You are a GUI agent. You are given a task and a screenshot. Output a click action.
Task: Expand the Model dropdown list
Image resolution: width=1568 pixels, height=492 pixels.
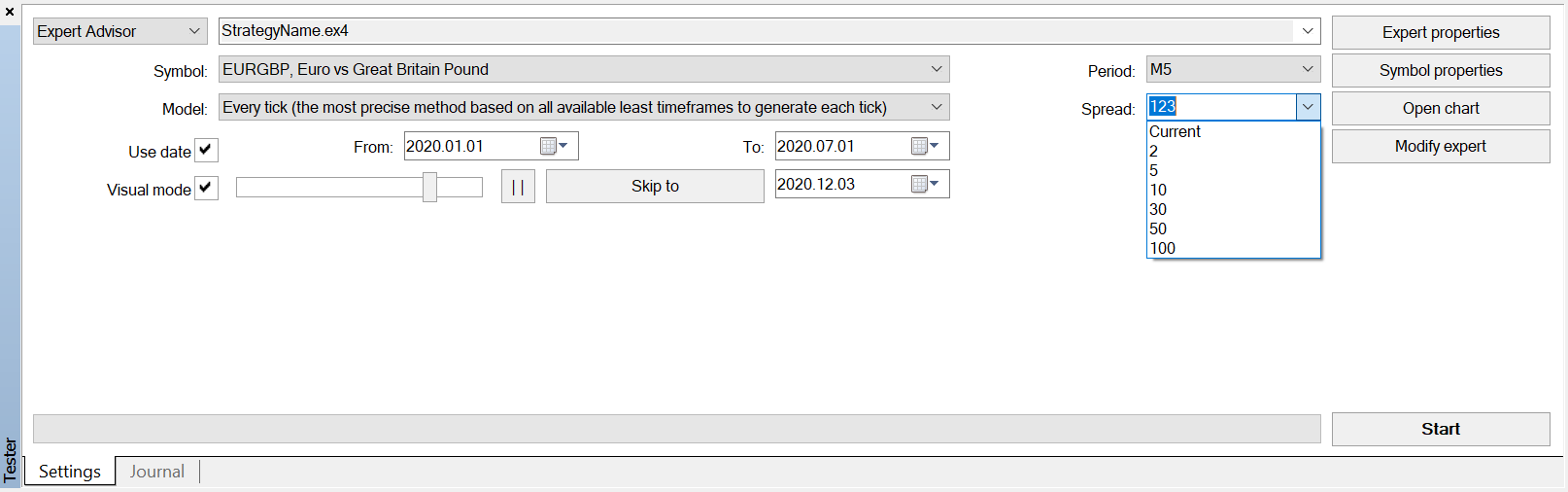coord(937,107)
